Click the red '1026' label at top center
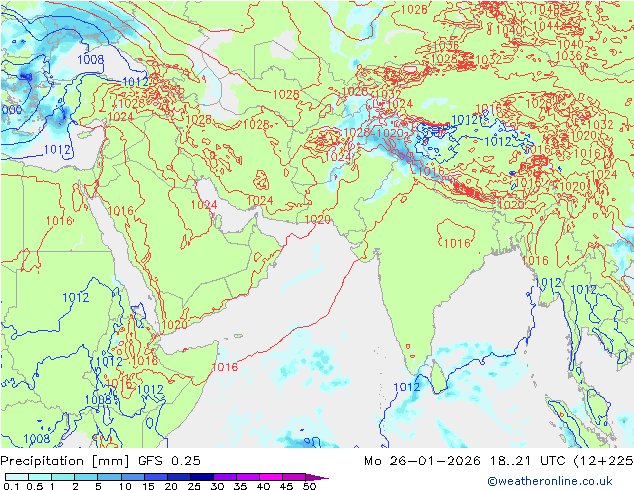 tap(414, 9)
